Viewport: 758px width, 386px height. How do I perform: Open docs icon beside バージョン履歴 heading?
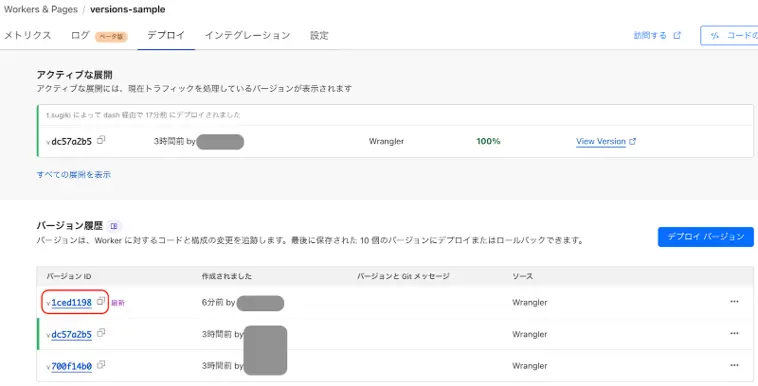coord(114,226)
